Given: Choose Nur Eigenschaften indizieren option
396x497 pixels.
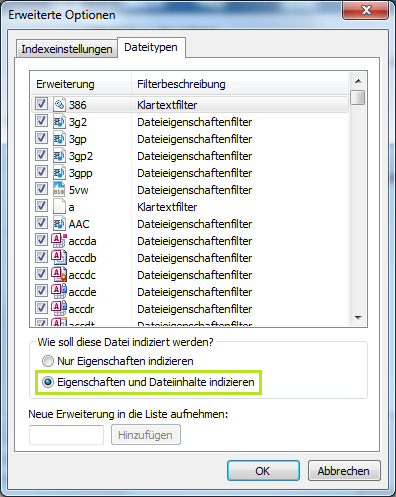Looking at the screenshot, I should click(48, 361).
